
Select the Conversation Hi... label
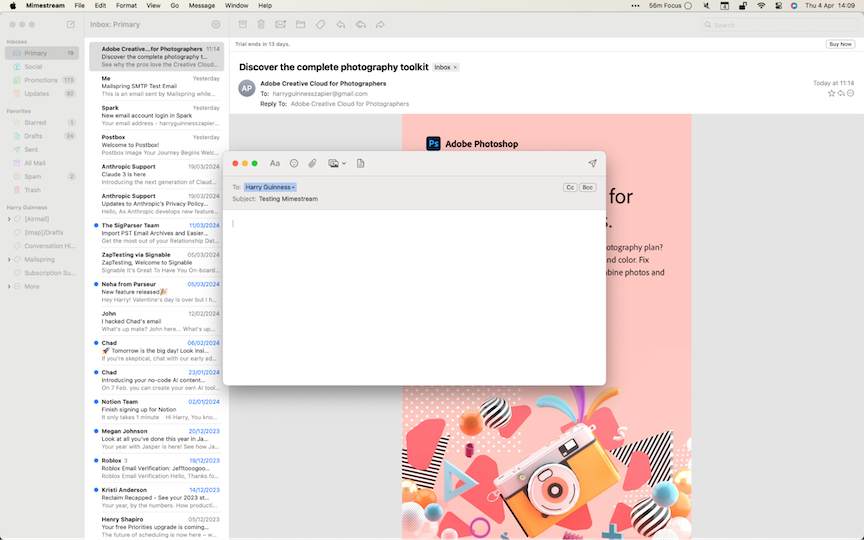tap(50, 246)
